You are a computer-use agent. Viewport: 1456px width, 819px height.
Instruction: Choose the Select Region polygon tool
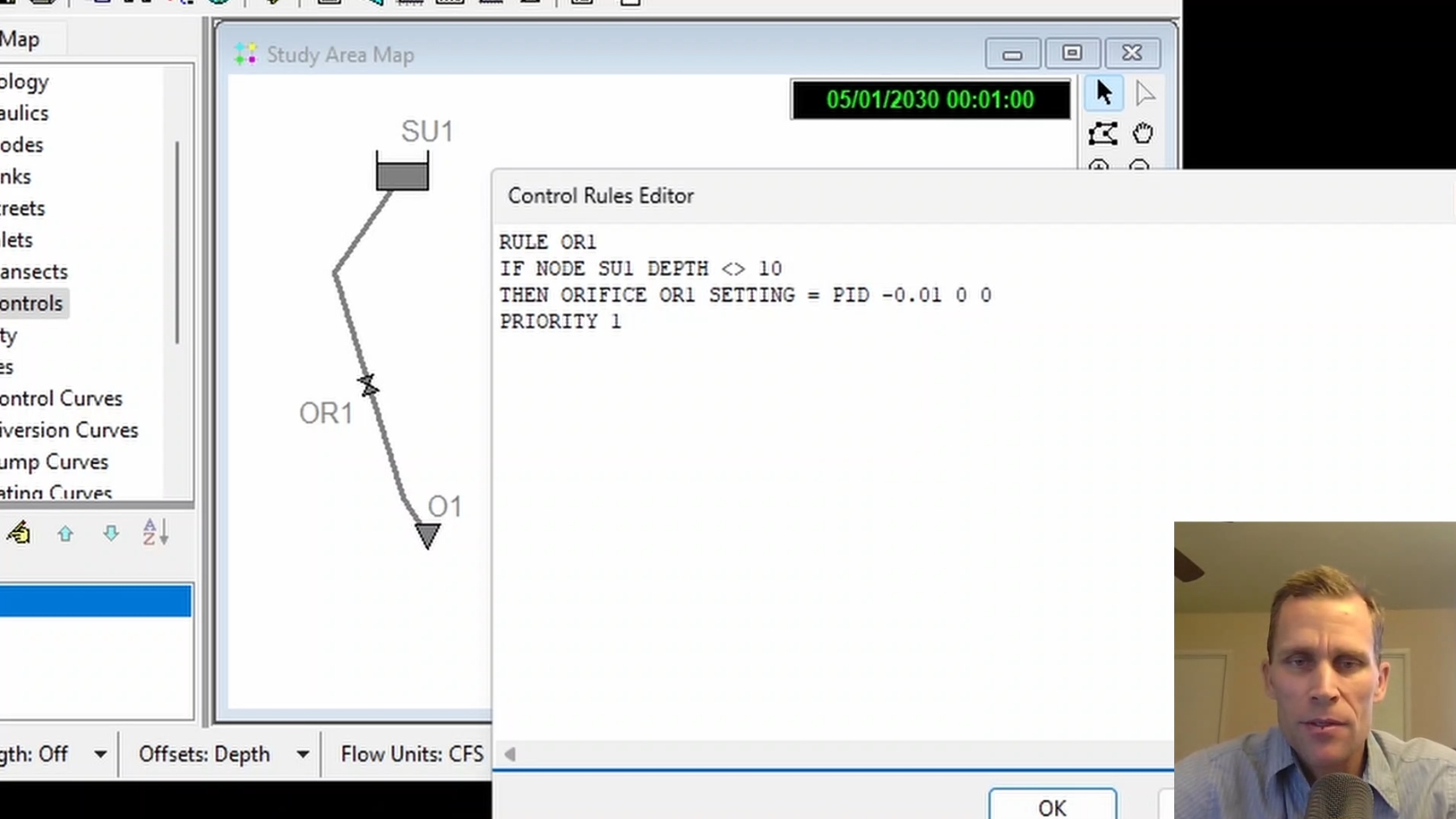(x=1103, y=133)
